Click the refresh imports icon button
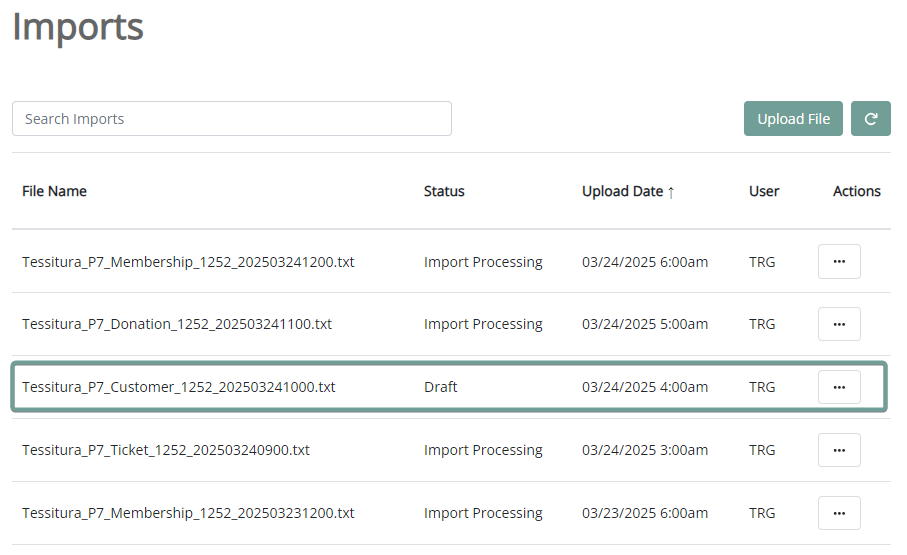The image size is (907, 555). coord(871,119)
